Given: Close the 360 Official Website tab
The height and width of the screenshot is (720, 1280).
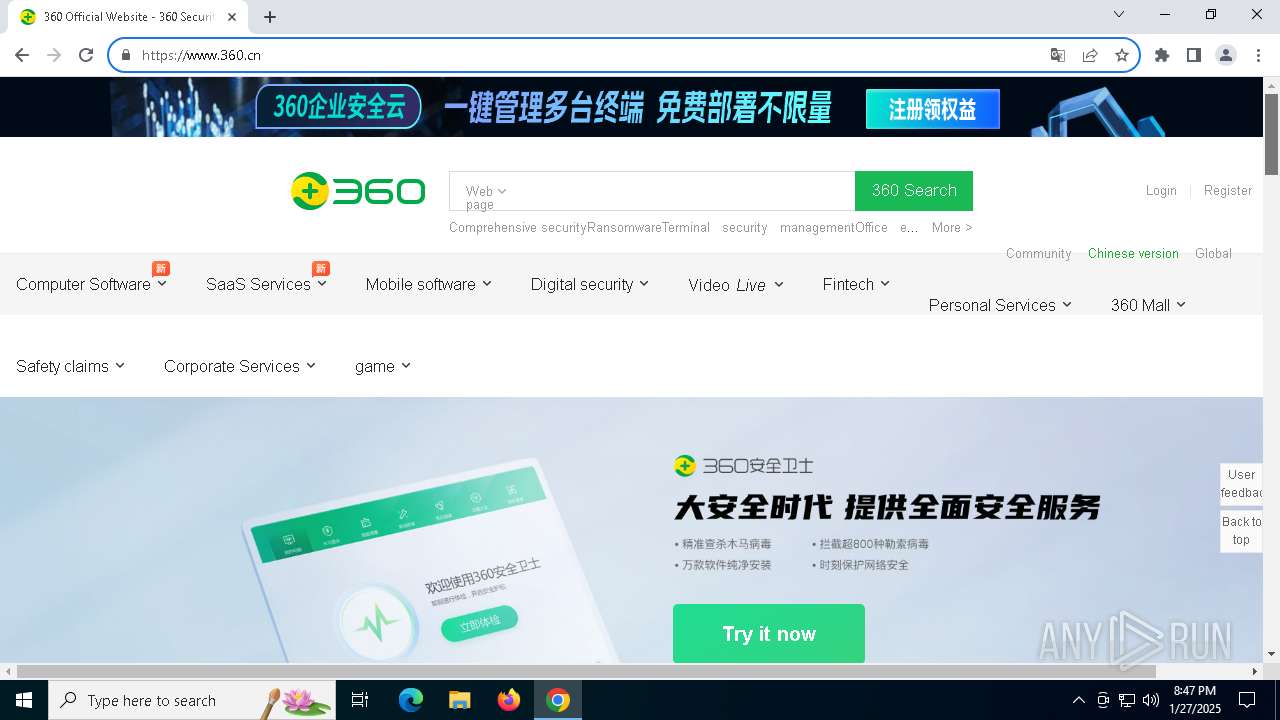Looking at the screenshot, I should (x=232, y=17).
